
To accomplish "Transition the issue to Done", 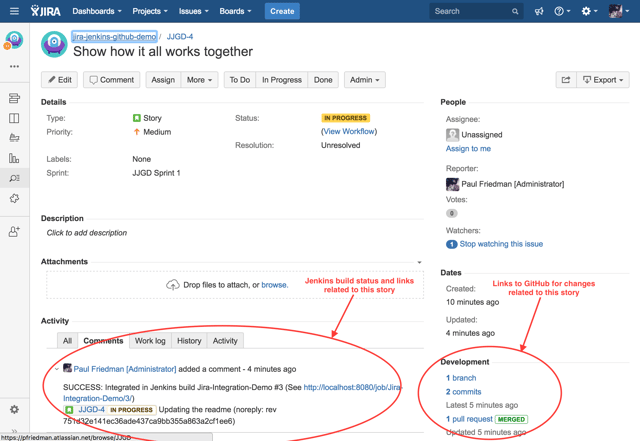I will [323, 80].
